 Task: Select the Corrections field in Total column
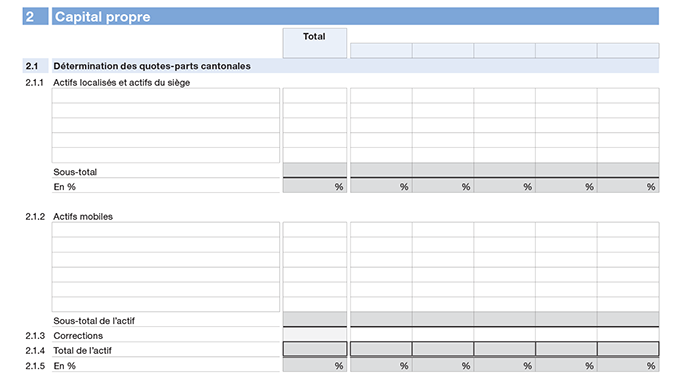point(314,334)
